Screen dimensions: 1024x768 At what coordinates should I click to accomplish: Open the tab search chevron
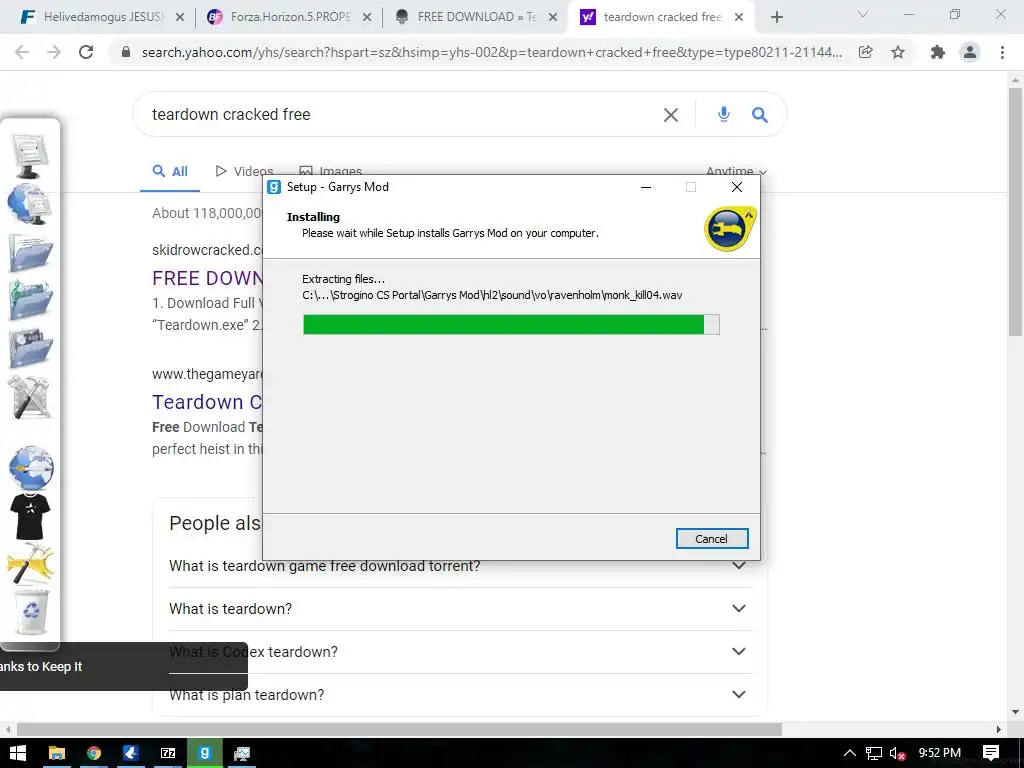click(x=863, y=14)
